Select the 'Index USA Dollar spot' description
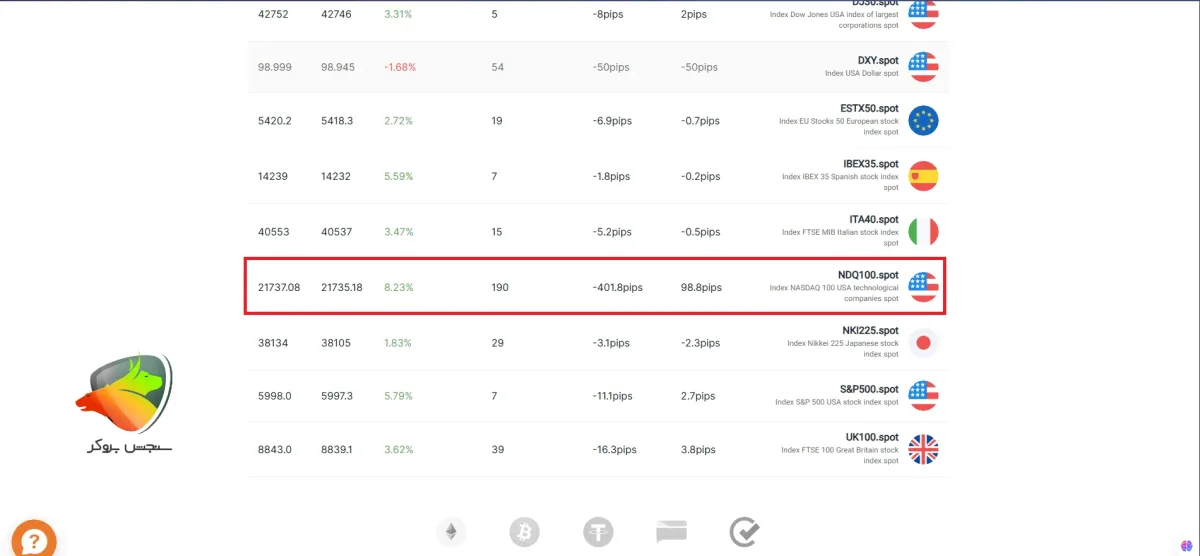Screen dimensions: 1200x556 point(862,73)
